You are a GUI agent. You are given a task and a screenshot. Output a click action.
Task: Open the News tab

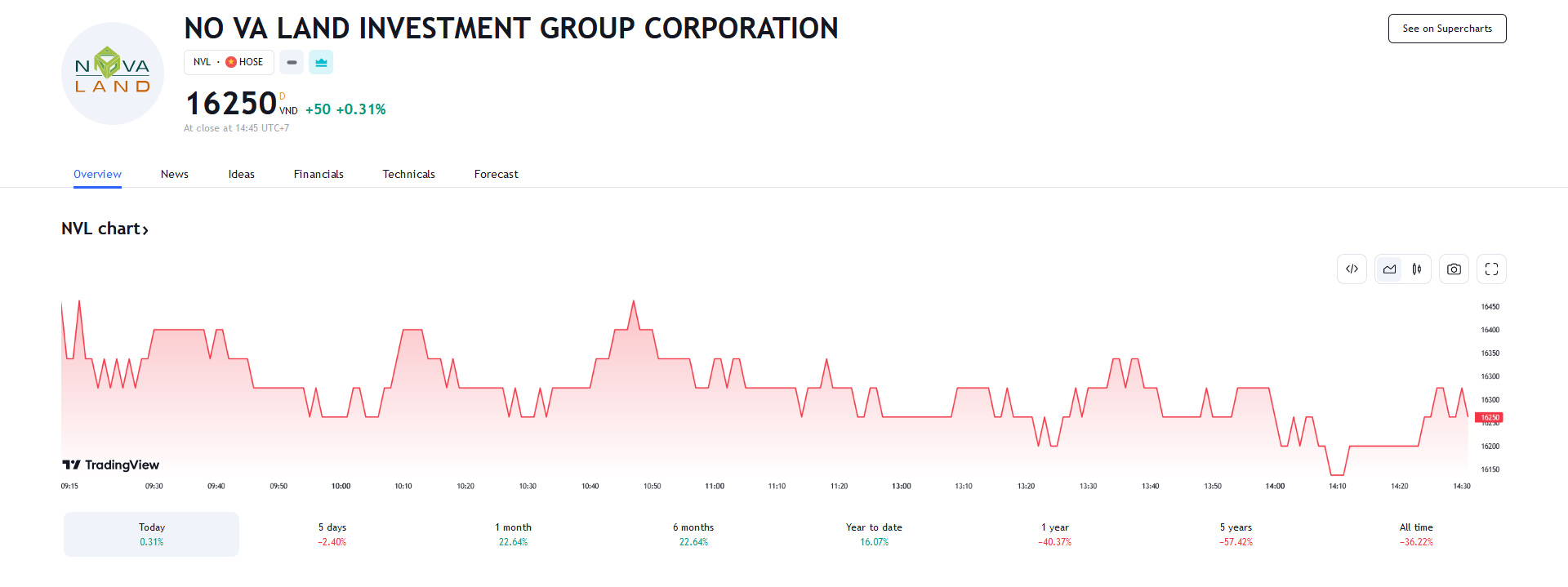click(x=174, y=174)
